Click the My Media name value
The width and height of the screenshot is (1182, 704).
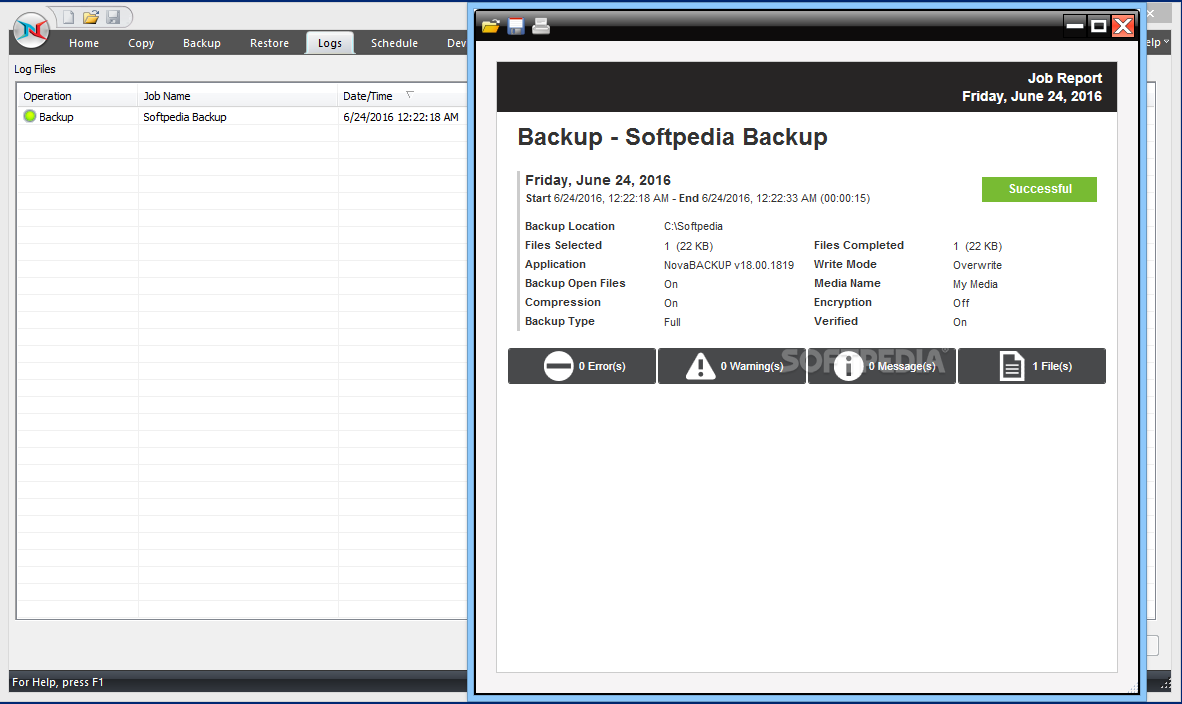point(975,284)
